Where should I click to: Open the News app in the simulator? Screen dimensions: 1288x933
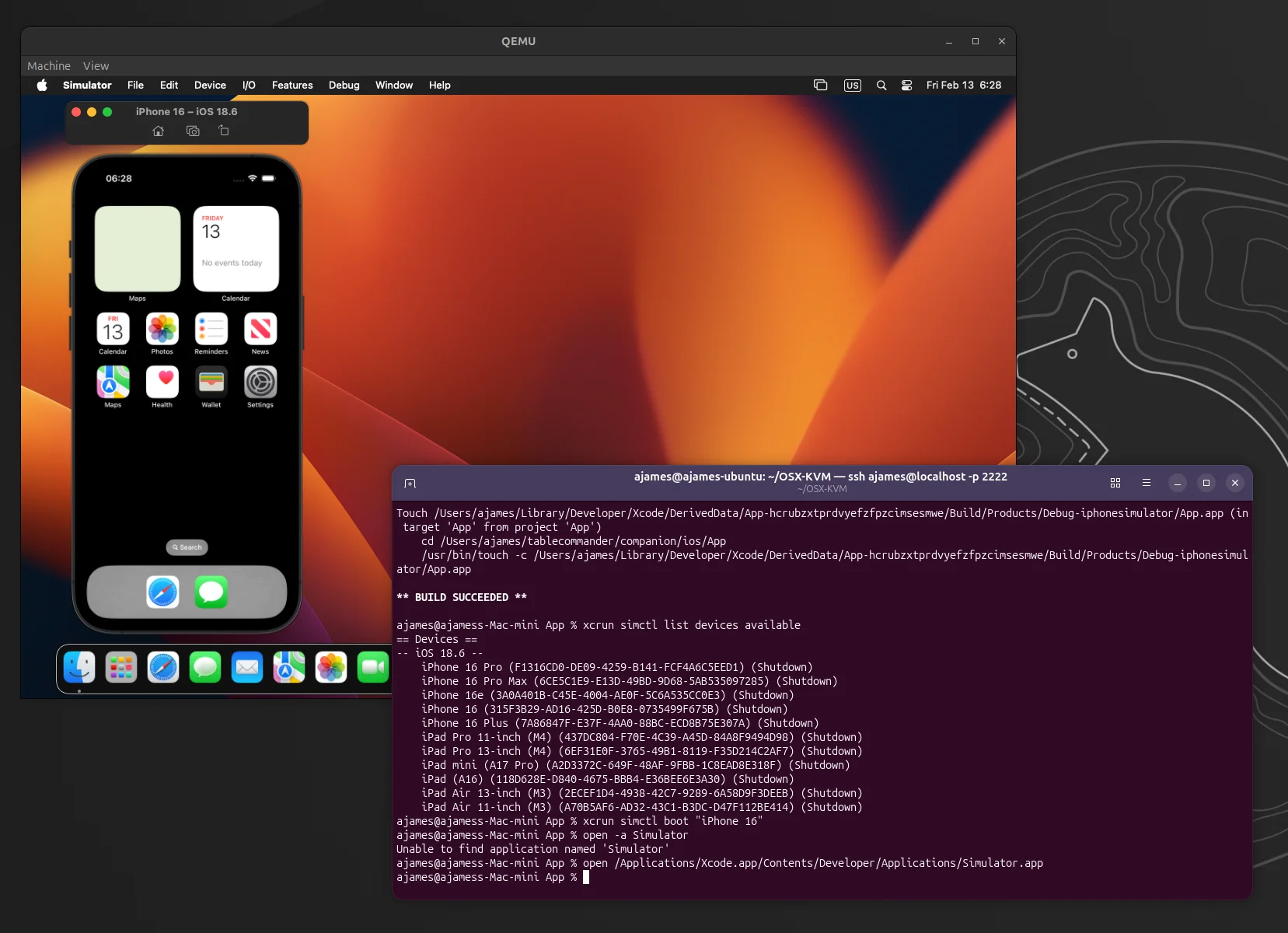260,328
